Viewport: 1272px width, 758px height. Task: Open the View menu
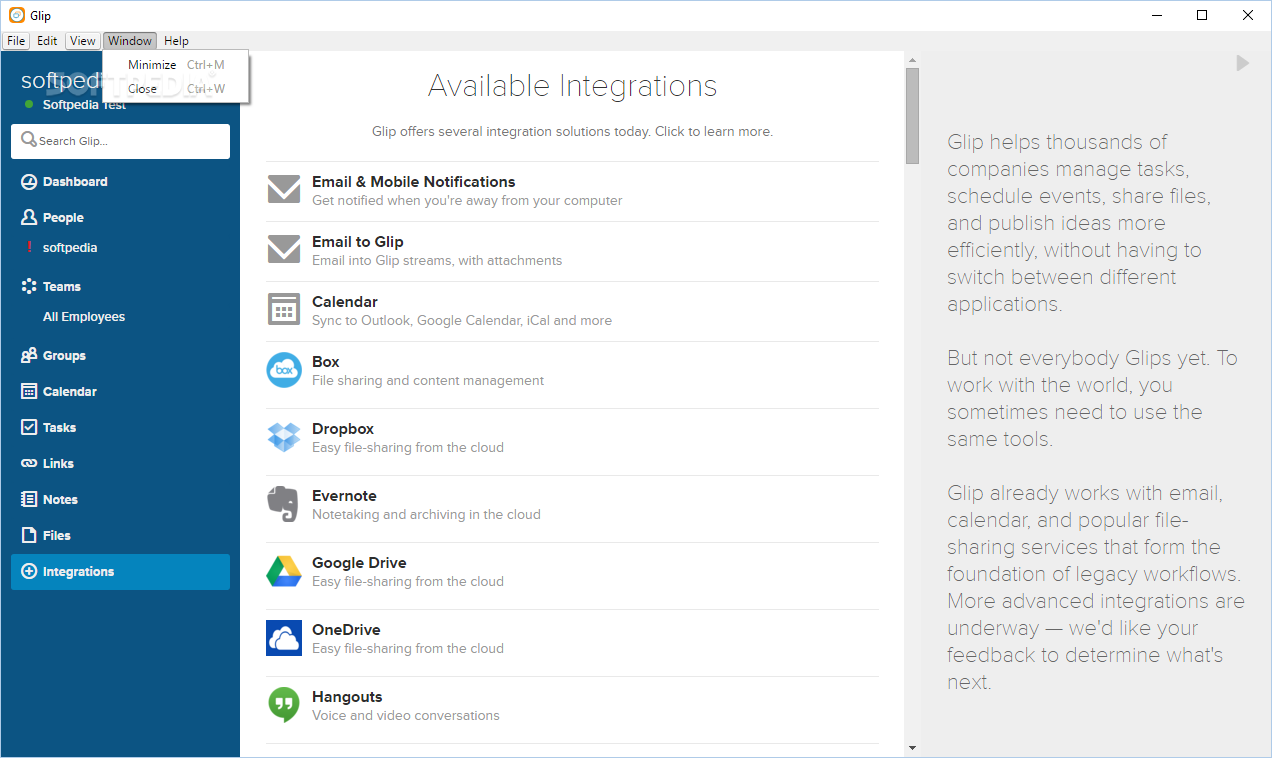click(83, 41)
